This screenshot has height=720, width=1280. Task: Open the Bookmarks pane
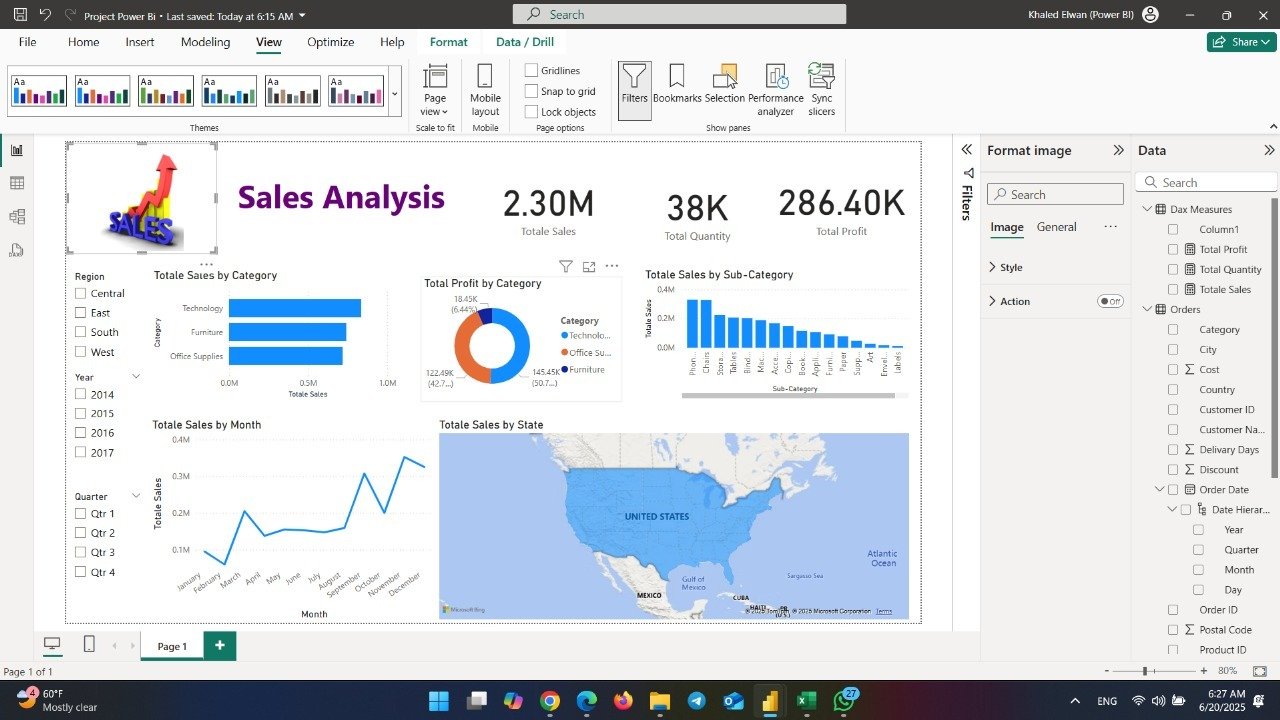coord(677,84)
